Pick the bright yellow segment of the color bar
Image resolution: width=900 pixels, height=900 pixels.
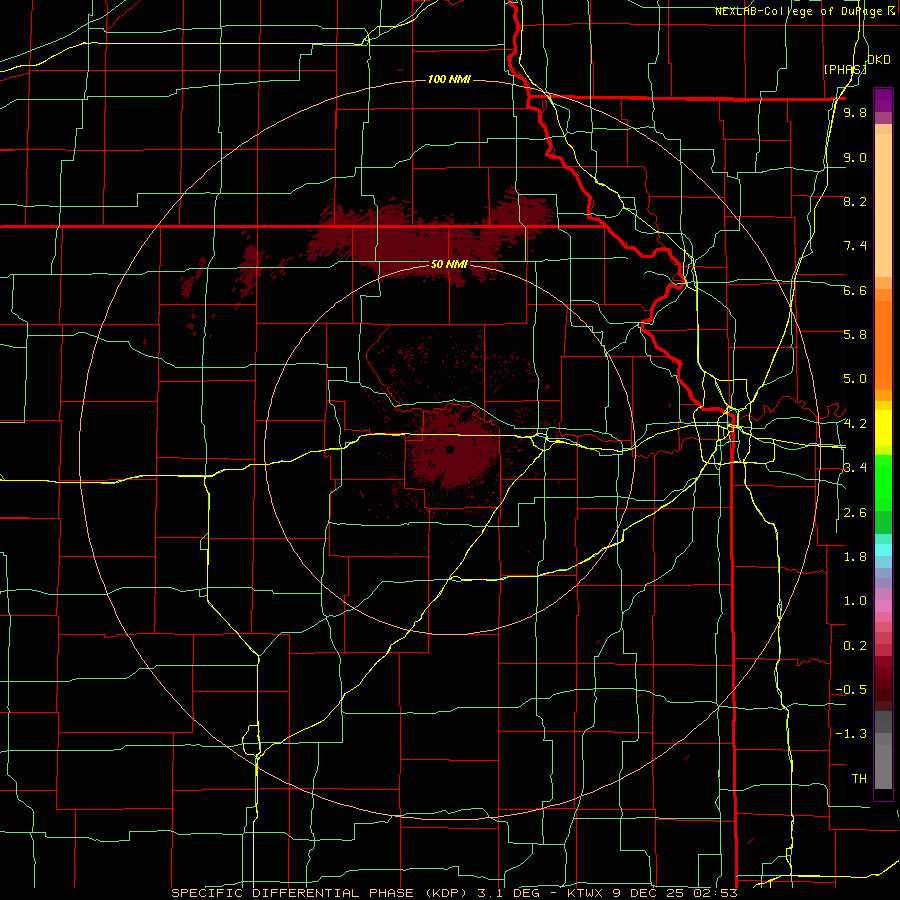tap(883, 428)
